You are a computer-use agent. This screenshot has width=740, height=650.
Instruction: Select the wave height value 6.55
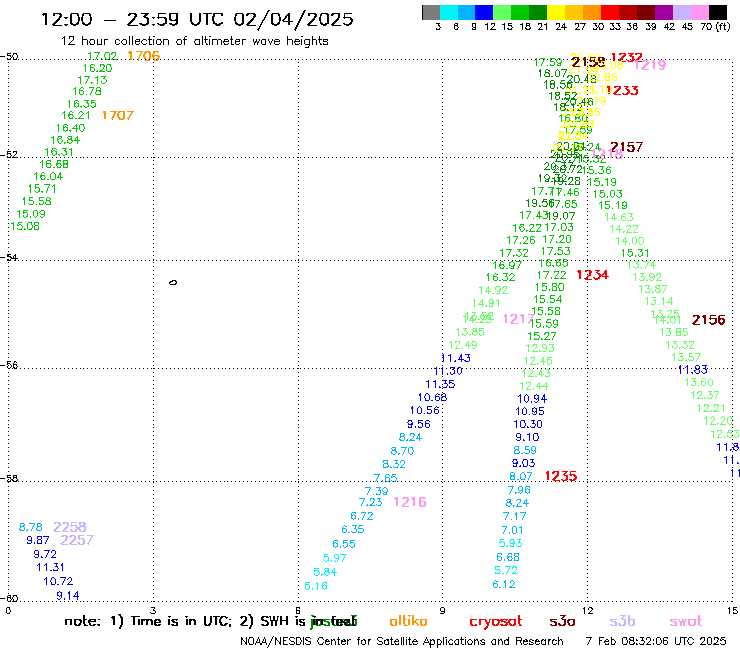tap(344, 544)
